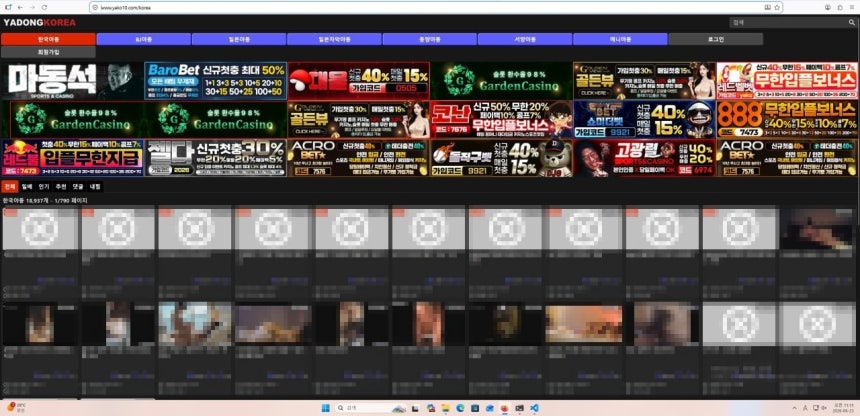Image resolution: width=860 pixels, height=416 pixels.
Task: Go back using the browser back arrow
Action: coord(20,8)
